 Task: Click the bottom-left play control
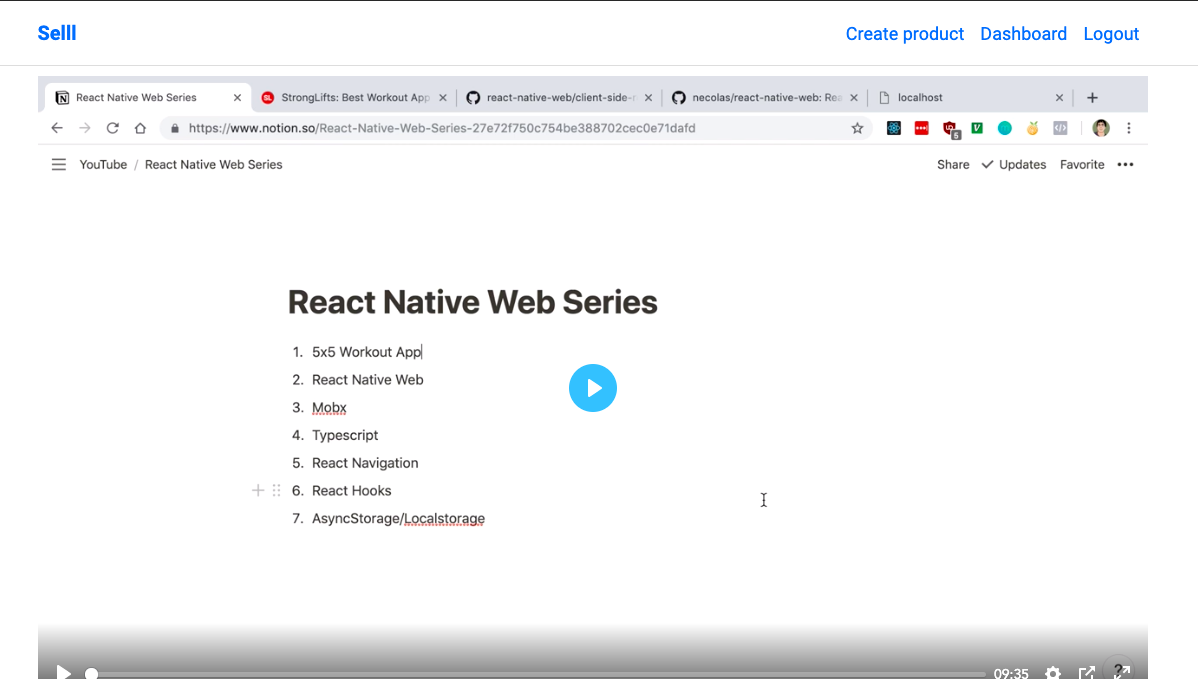click(x=64, y=673)
